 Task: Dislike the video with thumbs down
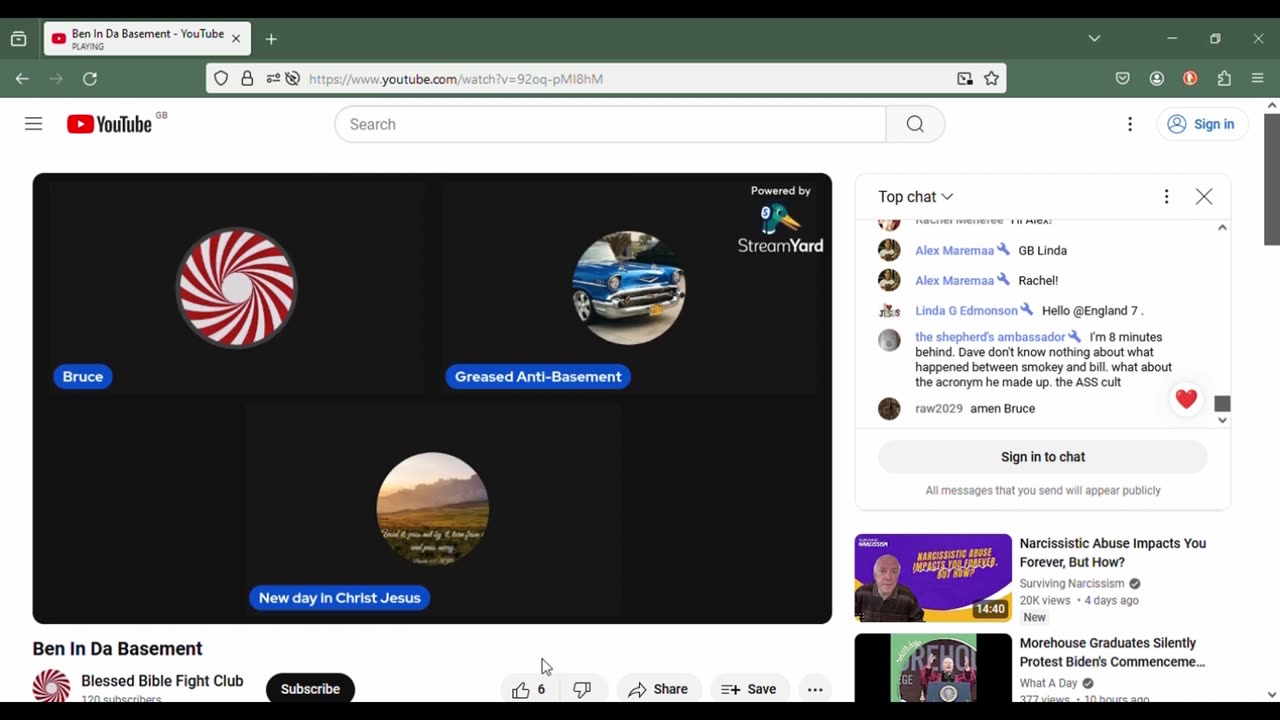tap(582, 689)
